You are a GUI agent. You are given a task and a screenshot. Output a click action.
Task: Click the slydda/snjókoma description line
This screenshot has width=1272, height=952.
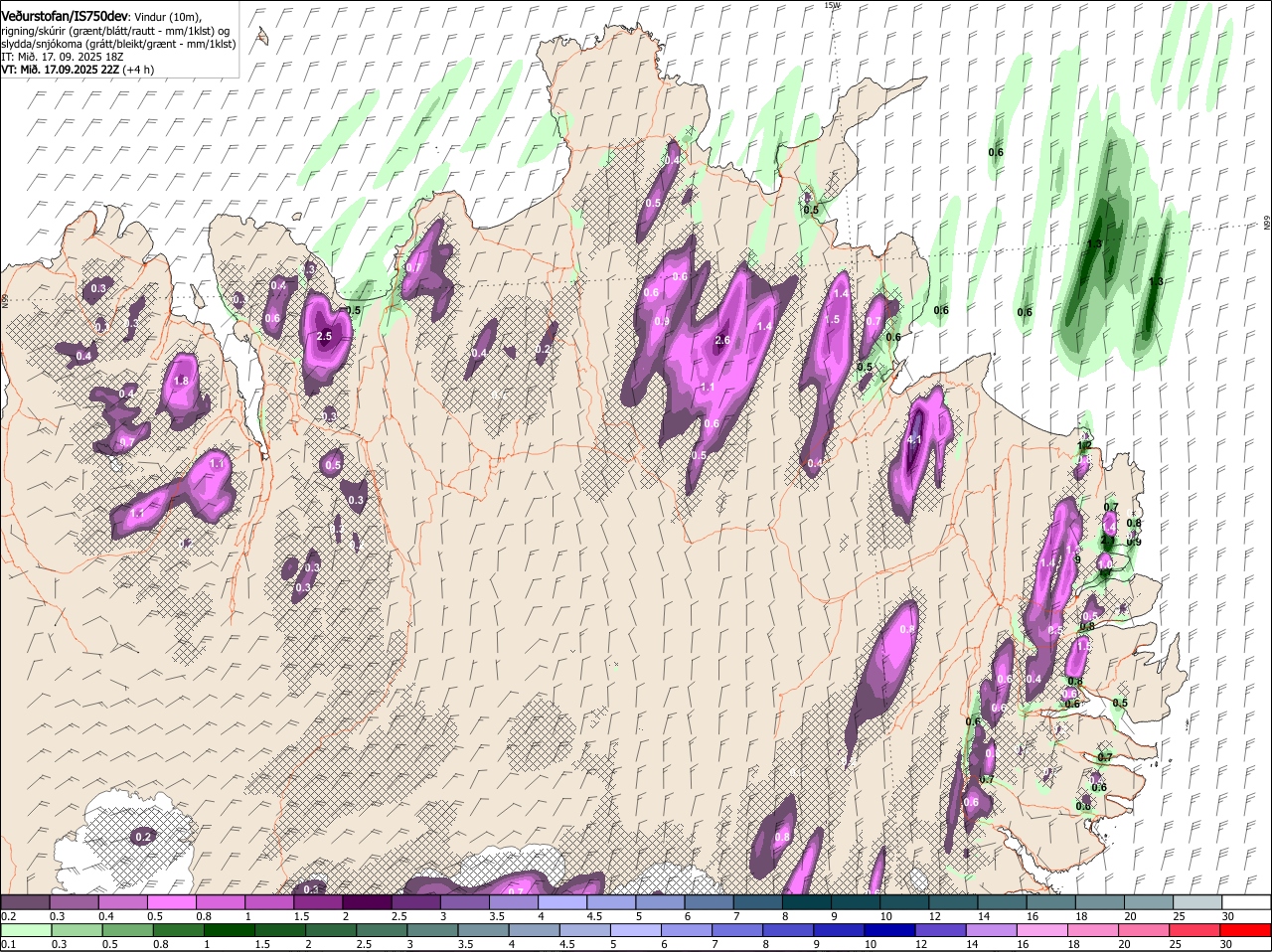[118, 44]
